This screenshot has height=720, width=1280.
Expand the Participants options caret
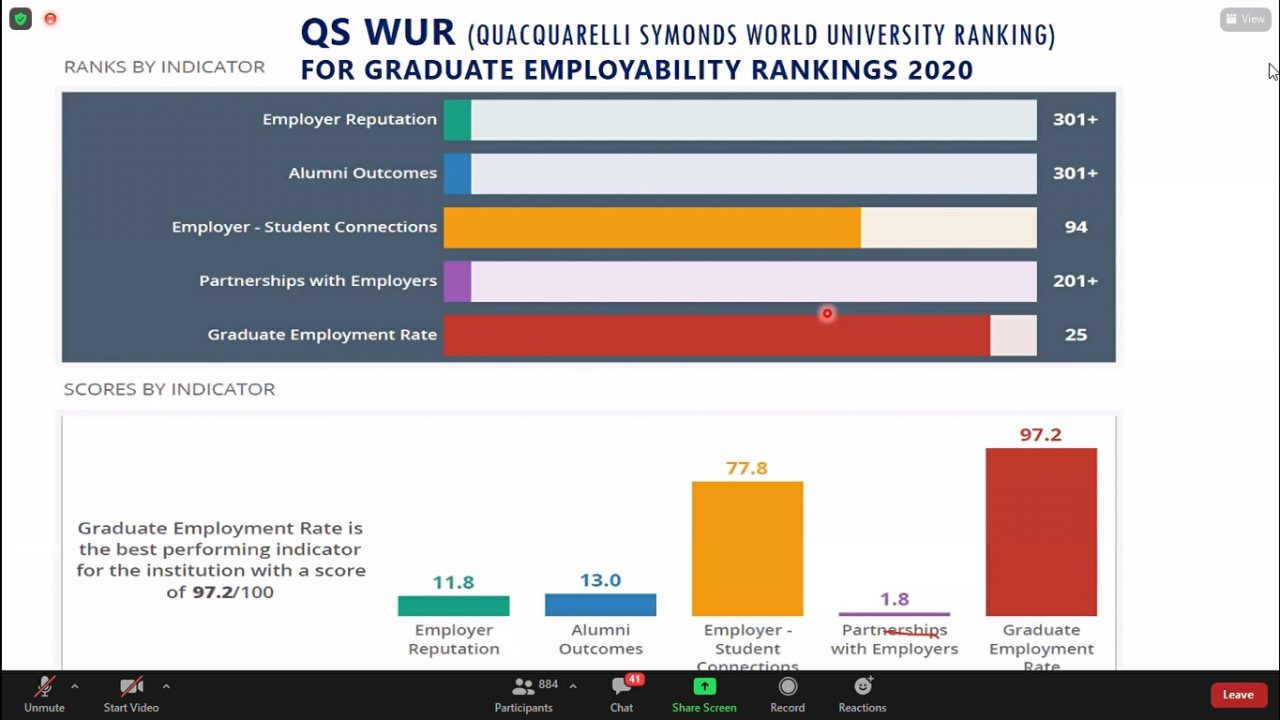(572, 687)
